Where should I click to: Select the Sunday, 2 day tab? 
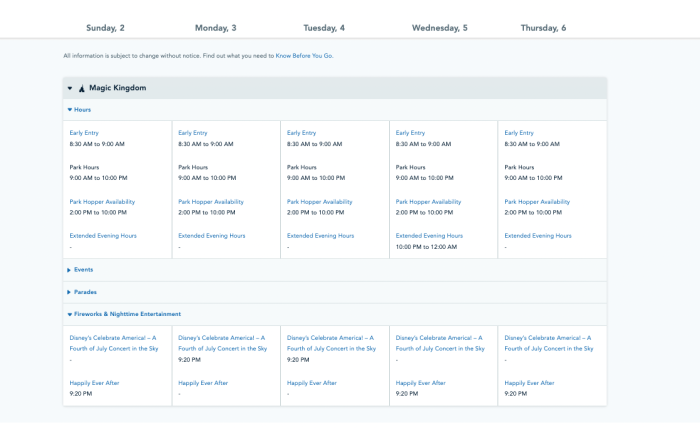(x=105, y=28)
